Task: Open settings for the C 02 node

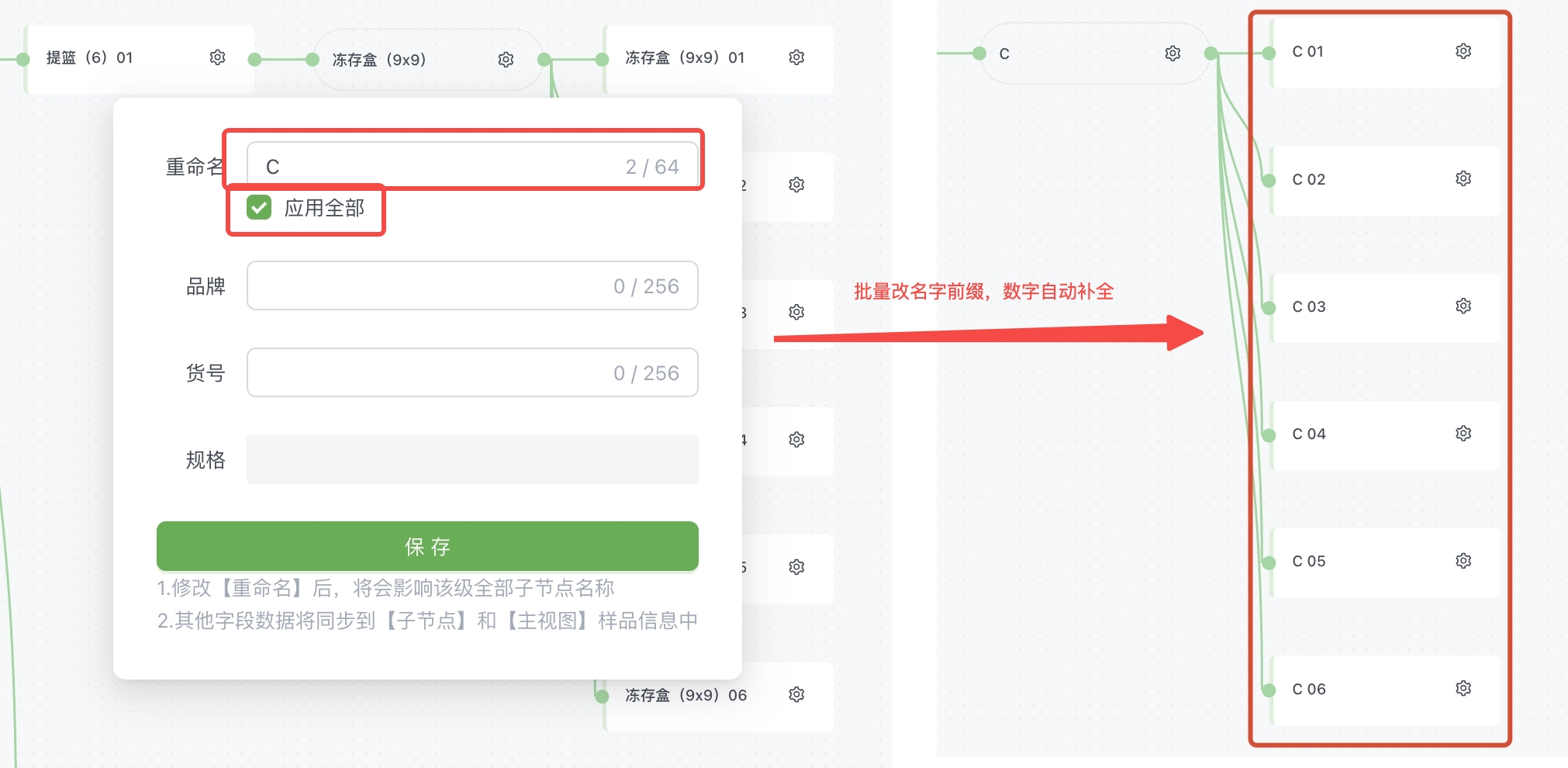Action: coord(1463,178)
